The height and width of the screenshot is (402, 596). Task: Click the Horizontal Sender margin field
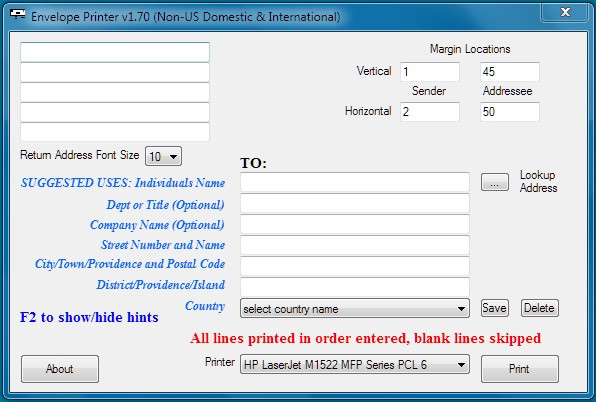(x=430, y=112)
